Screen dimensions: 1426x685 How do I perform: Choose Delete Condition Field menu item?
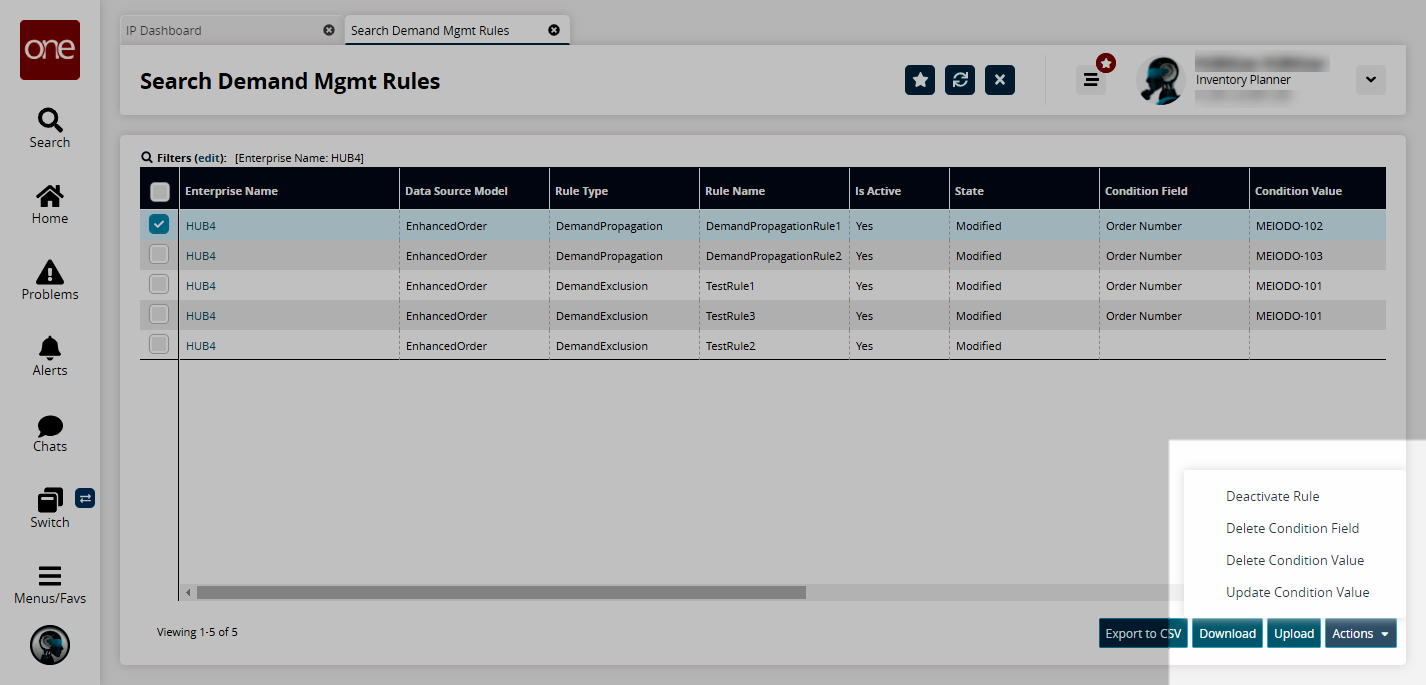coord(1293,528)
